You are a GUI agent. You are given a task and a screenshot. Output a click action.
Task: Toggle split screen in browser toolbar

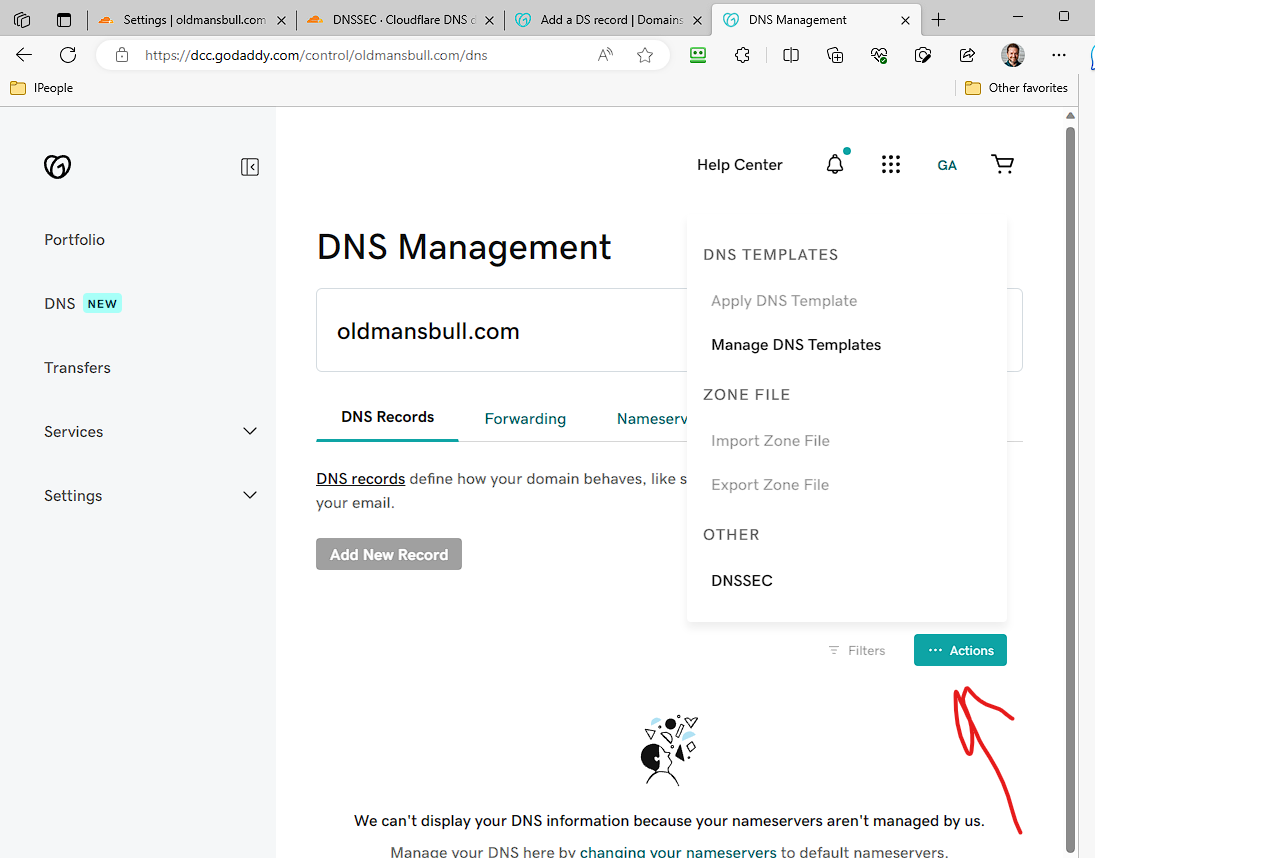click(791, 55)
